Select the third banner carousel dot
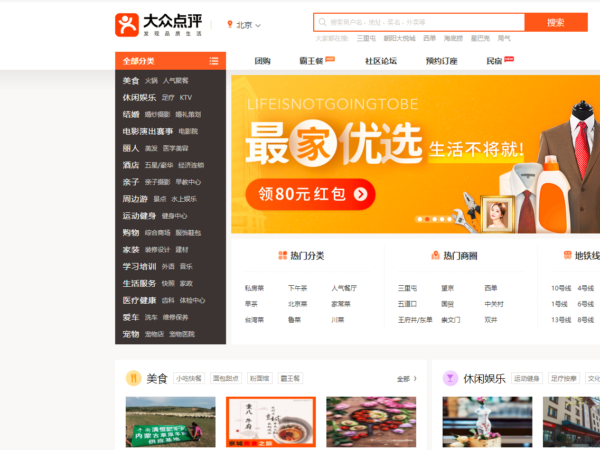 (434, 219)
